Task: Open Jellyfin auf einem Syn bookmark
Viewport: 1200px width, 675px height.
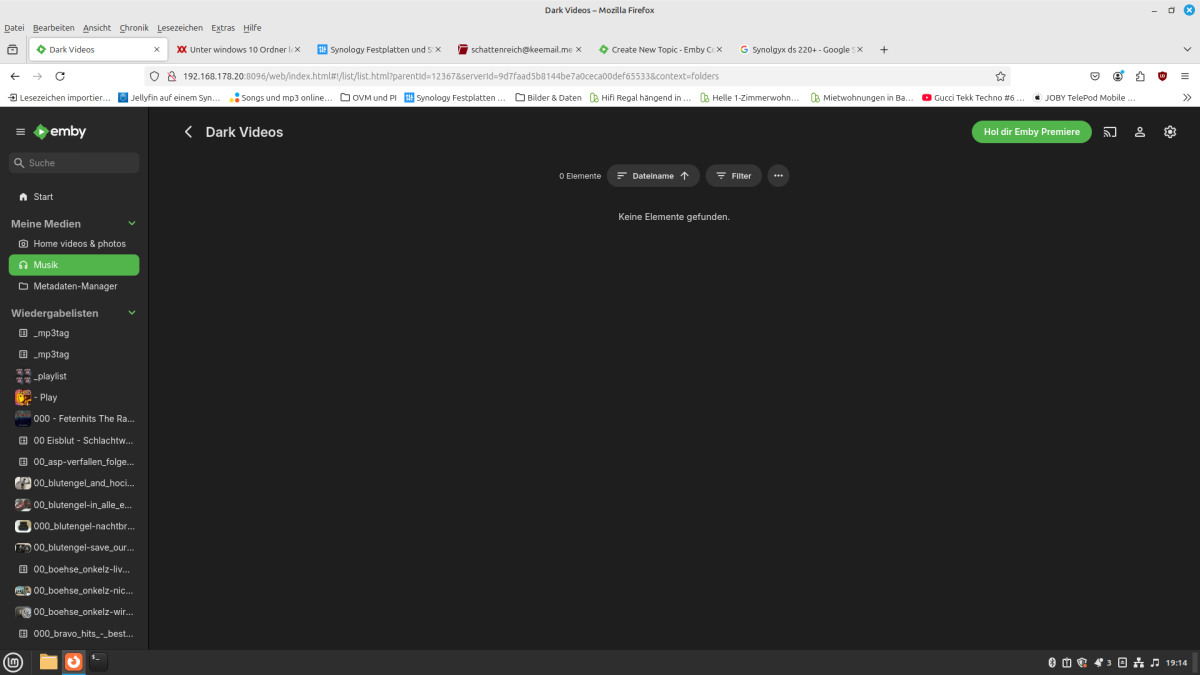Action: pos(169,98)
